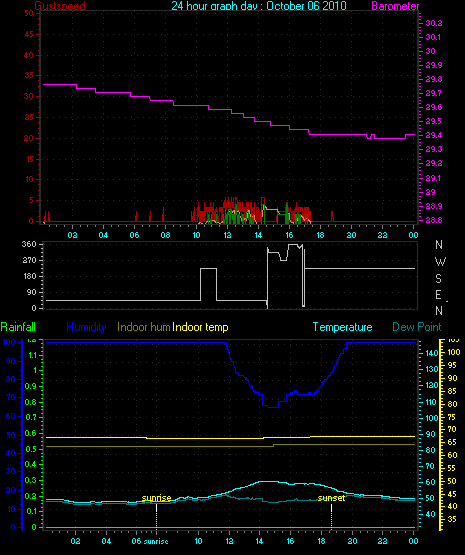Click the 50 gust speed scale value
Image resolution: width=465 pixels, height=555 pixels.
click(x=29, y=13)
